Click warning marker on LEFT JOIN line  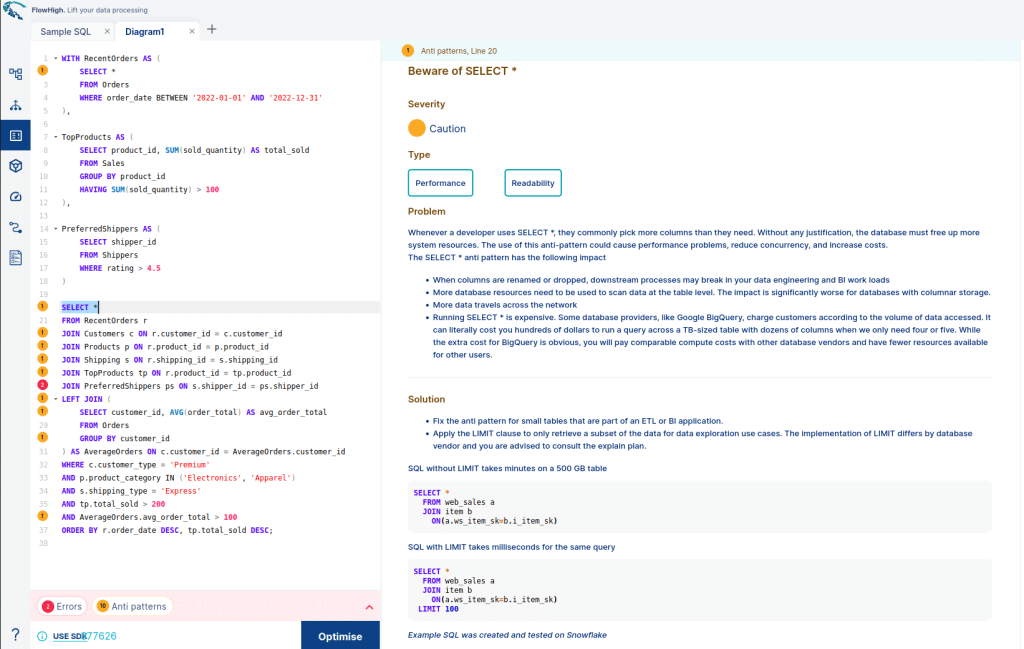[42, 398]
